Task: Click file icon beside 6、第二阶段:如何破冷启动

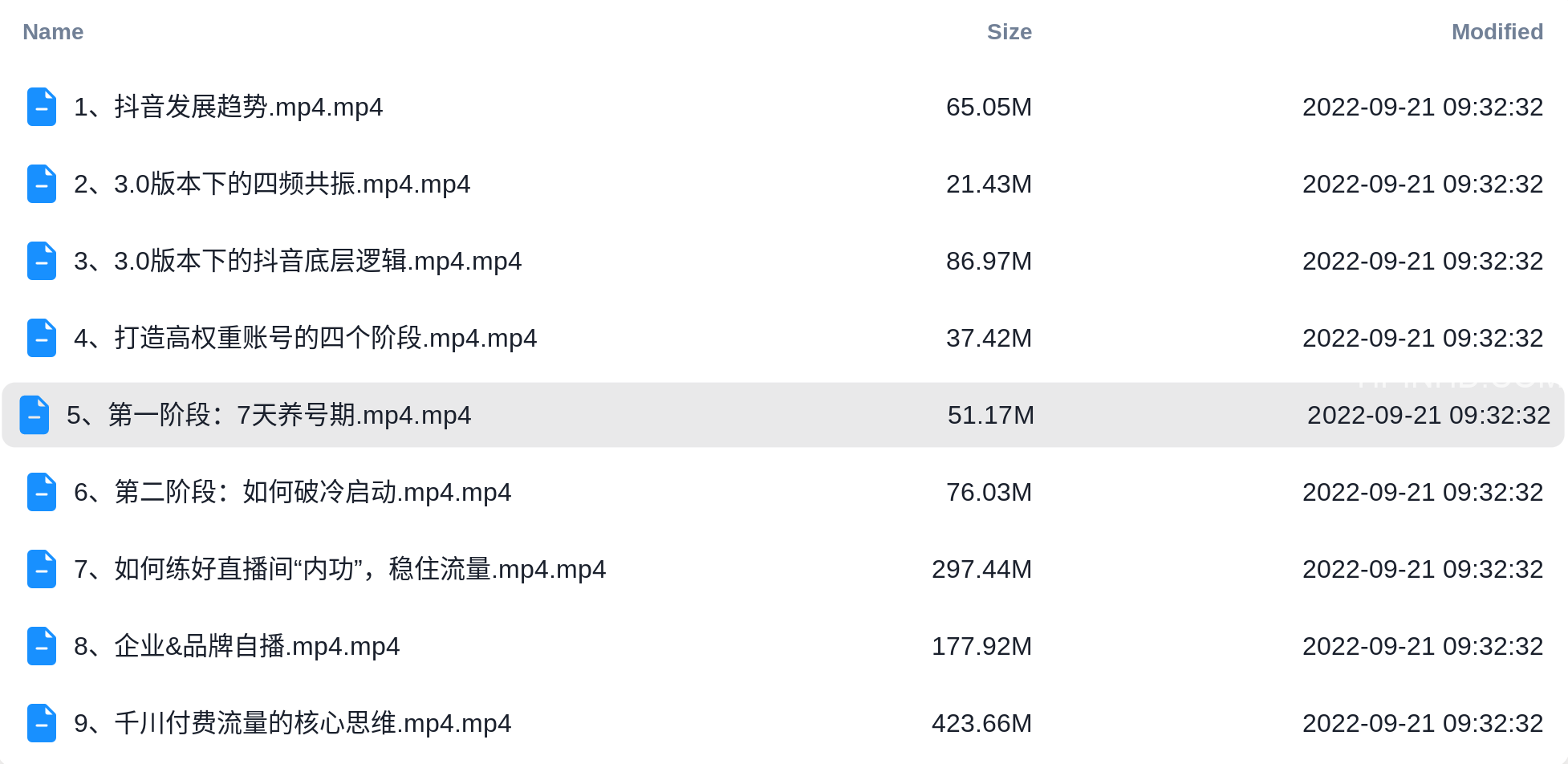Action: [42, 492]
